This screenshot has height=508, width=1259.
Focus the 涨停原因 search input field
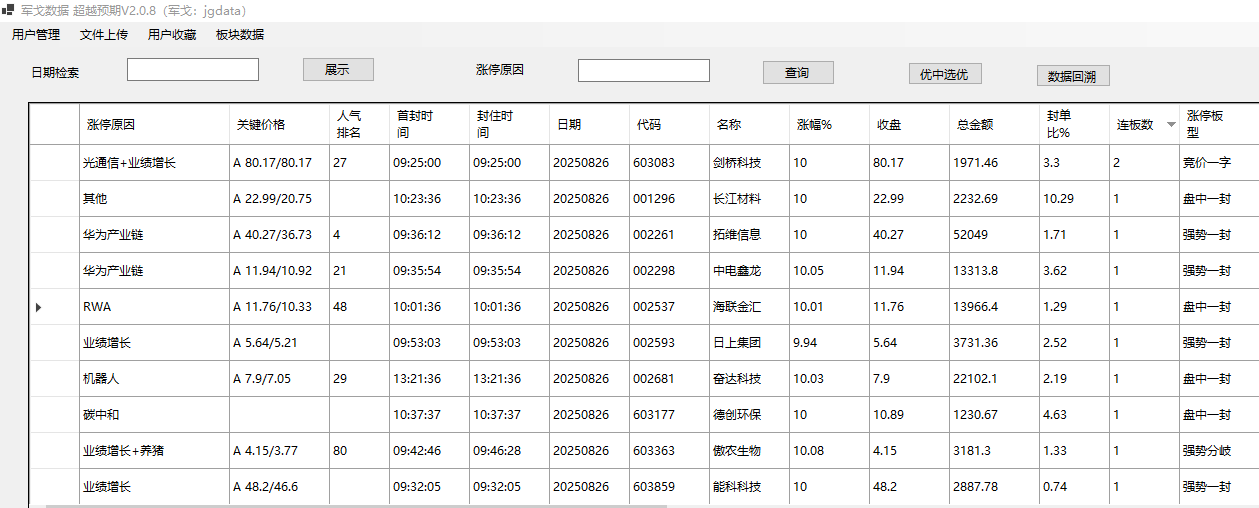point(644,71)
